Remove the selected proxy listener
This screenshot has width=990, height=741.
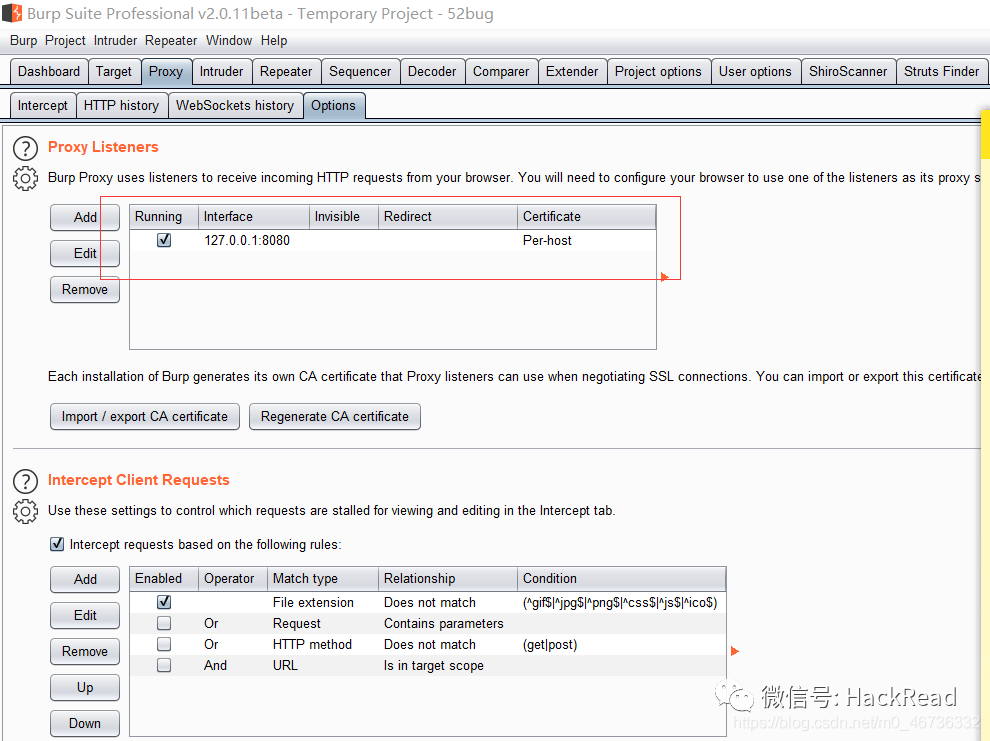click(85, 289)
